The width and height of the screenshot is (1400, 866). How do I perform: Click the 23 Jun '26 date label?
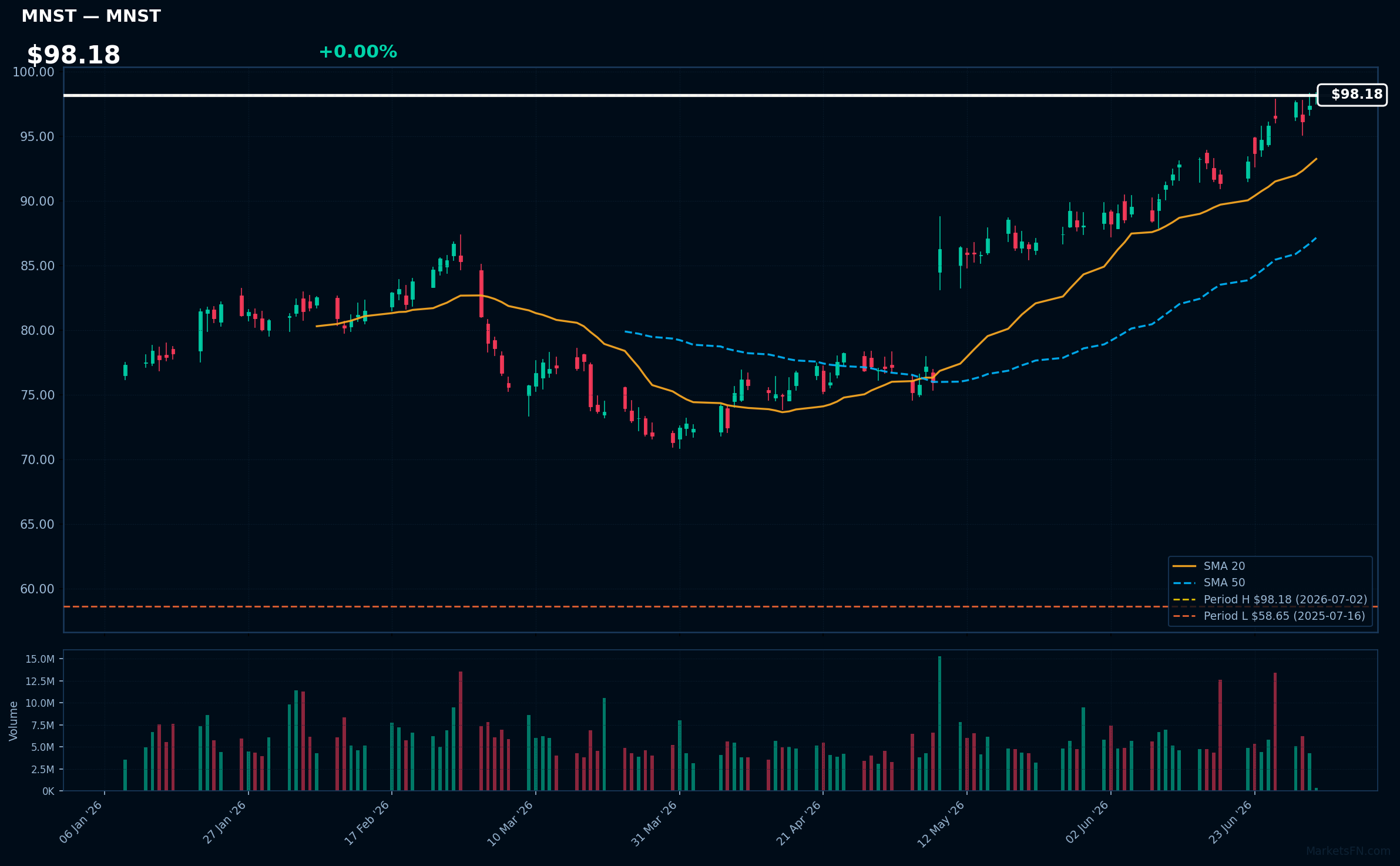[1230, 823]
